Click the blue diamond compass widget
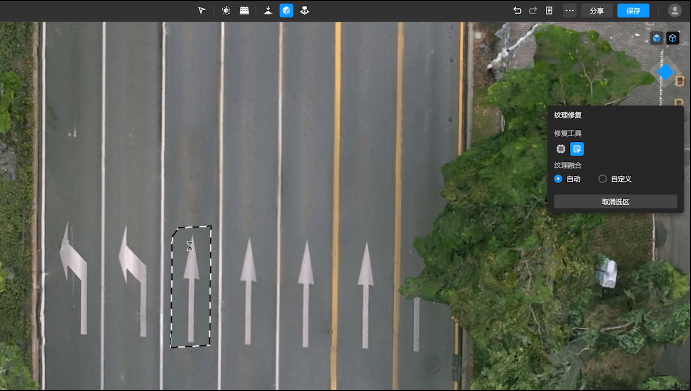The height and width of the screenshot is (391, 691). point(665,71)
